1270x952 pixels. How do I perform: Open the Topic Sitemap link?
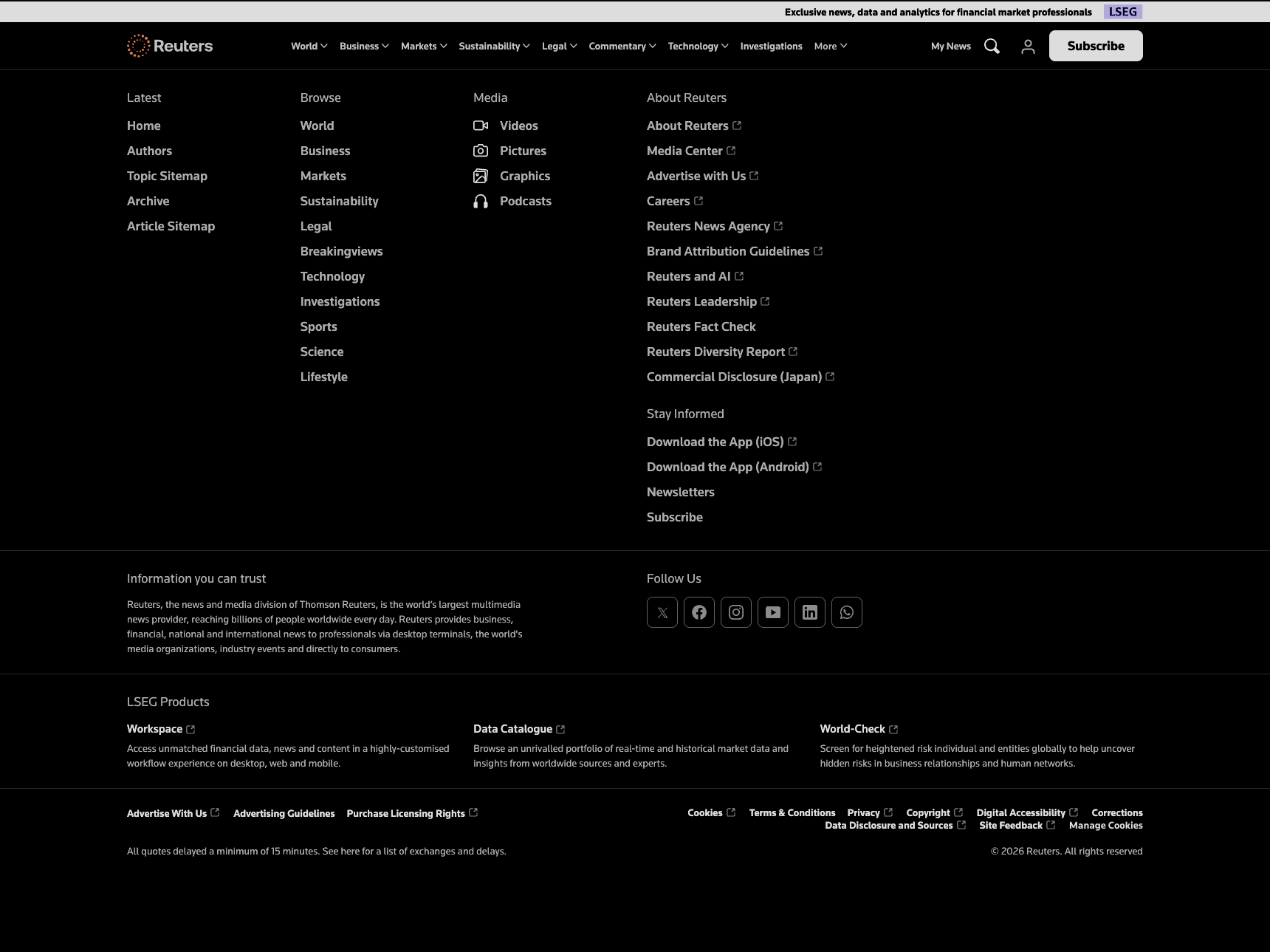[167, 176]
